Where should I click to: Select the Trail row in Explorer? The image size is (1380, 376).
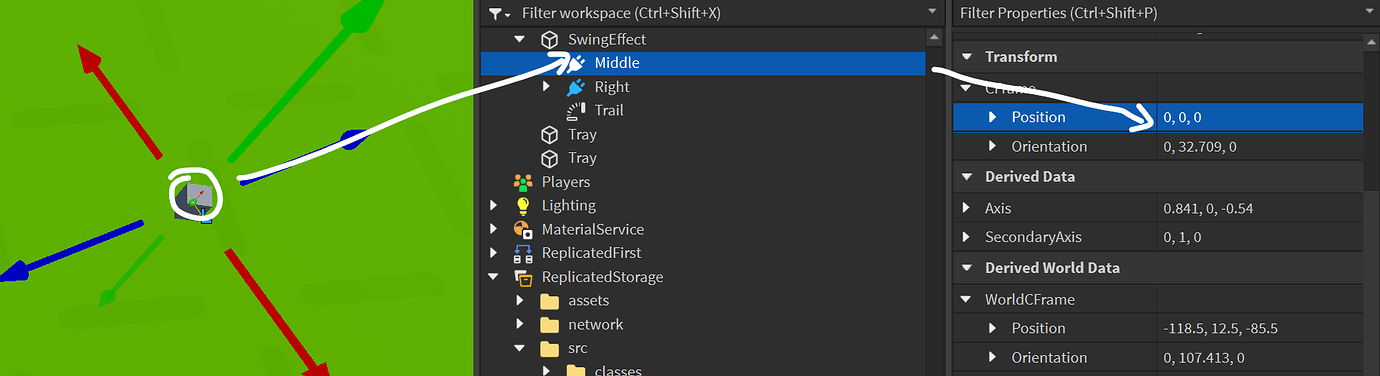click(703, 110)
